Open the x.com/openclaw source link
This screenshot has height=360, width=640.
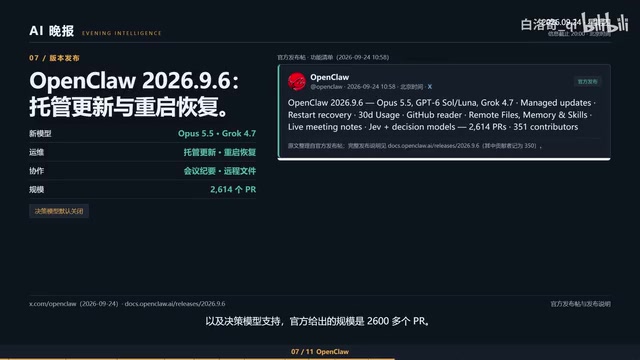(x=53, y=304)
